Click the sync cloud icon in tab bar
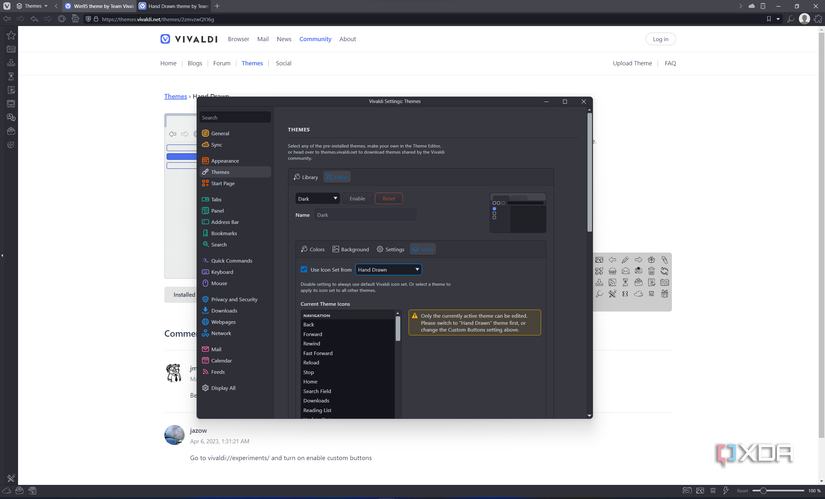Viewport: 825px width, 499px height. click(751, 6)
